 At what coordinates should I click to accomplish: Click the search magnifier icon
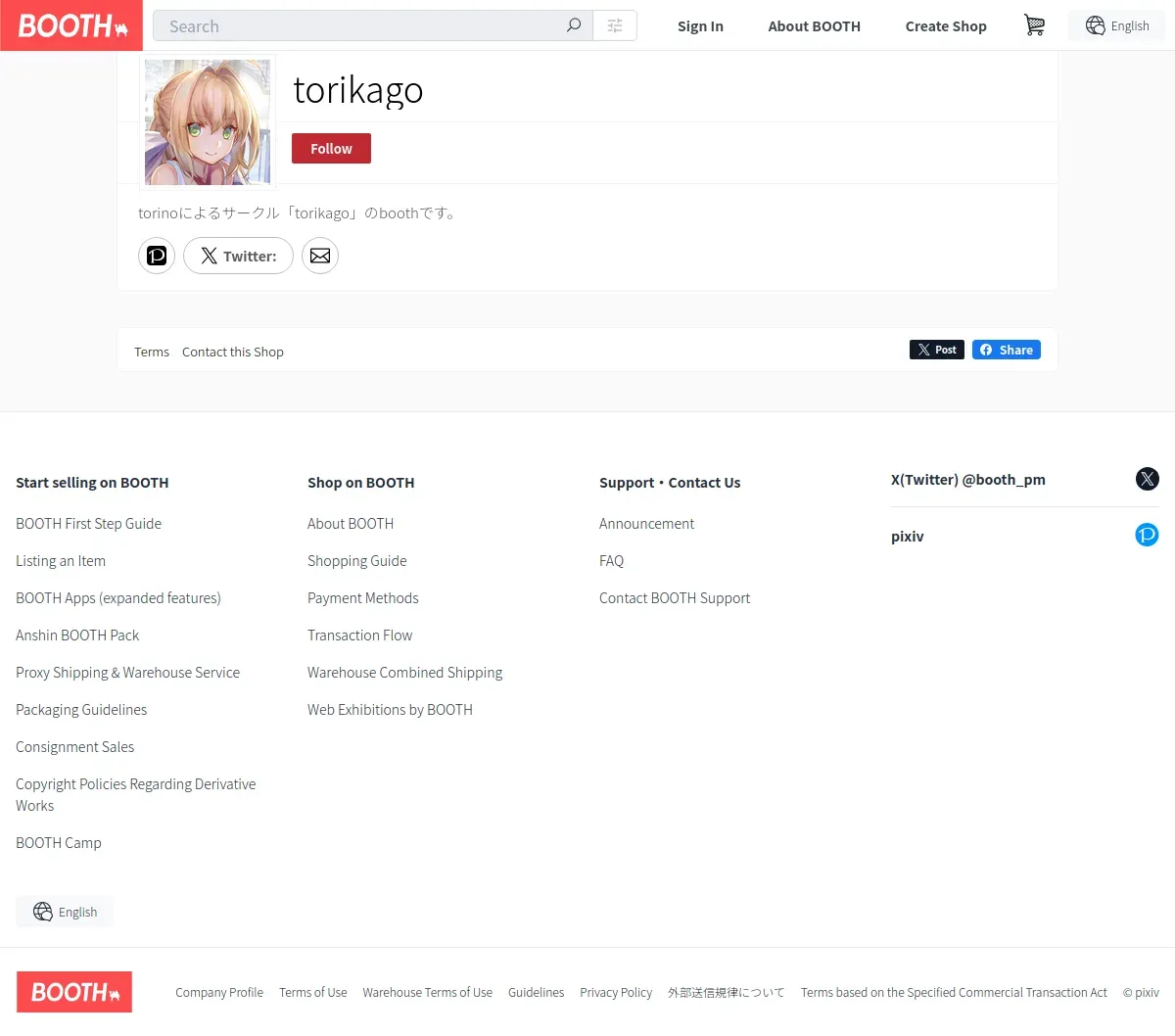pyautogui.click(x=574, y=25)
